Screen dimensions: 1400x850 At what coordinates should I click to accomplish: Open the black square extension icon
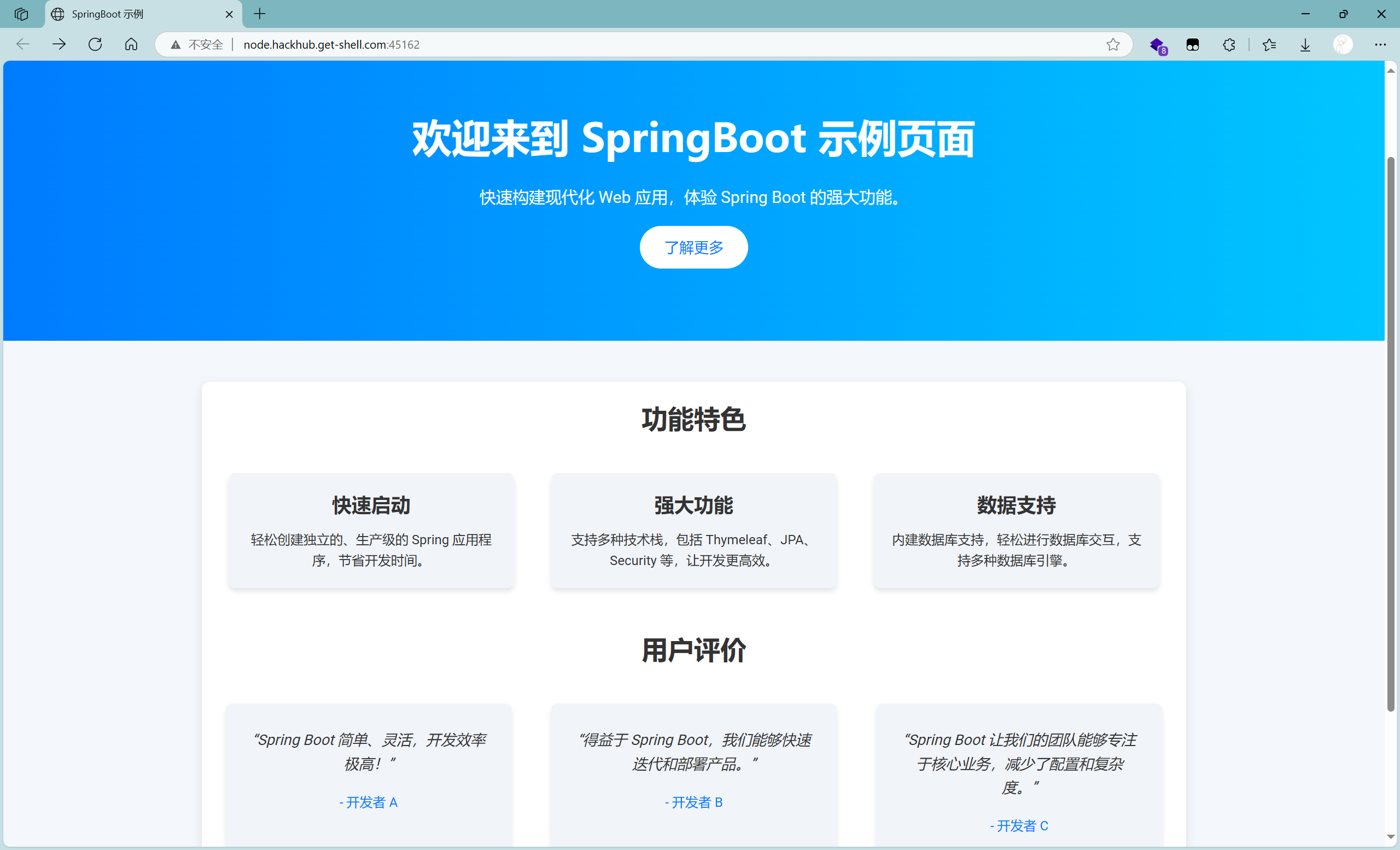tap(1193, 45)
